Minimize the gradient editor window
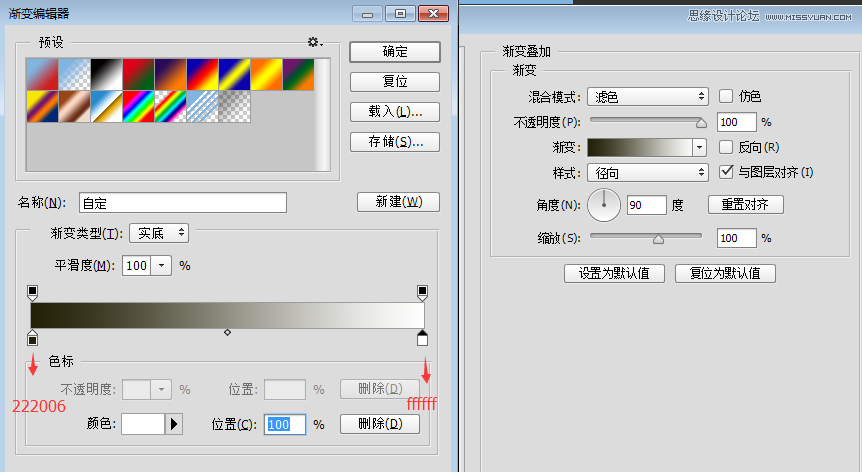Viewport: 862px width, 472px height. point(367,14)
